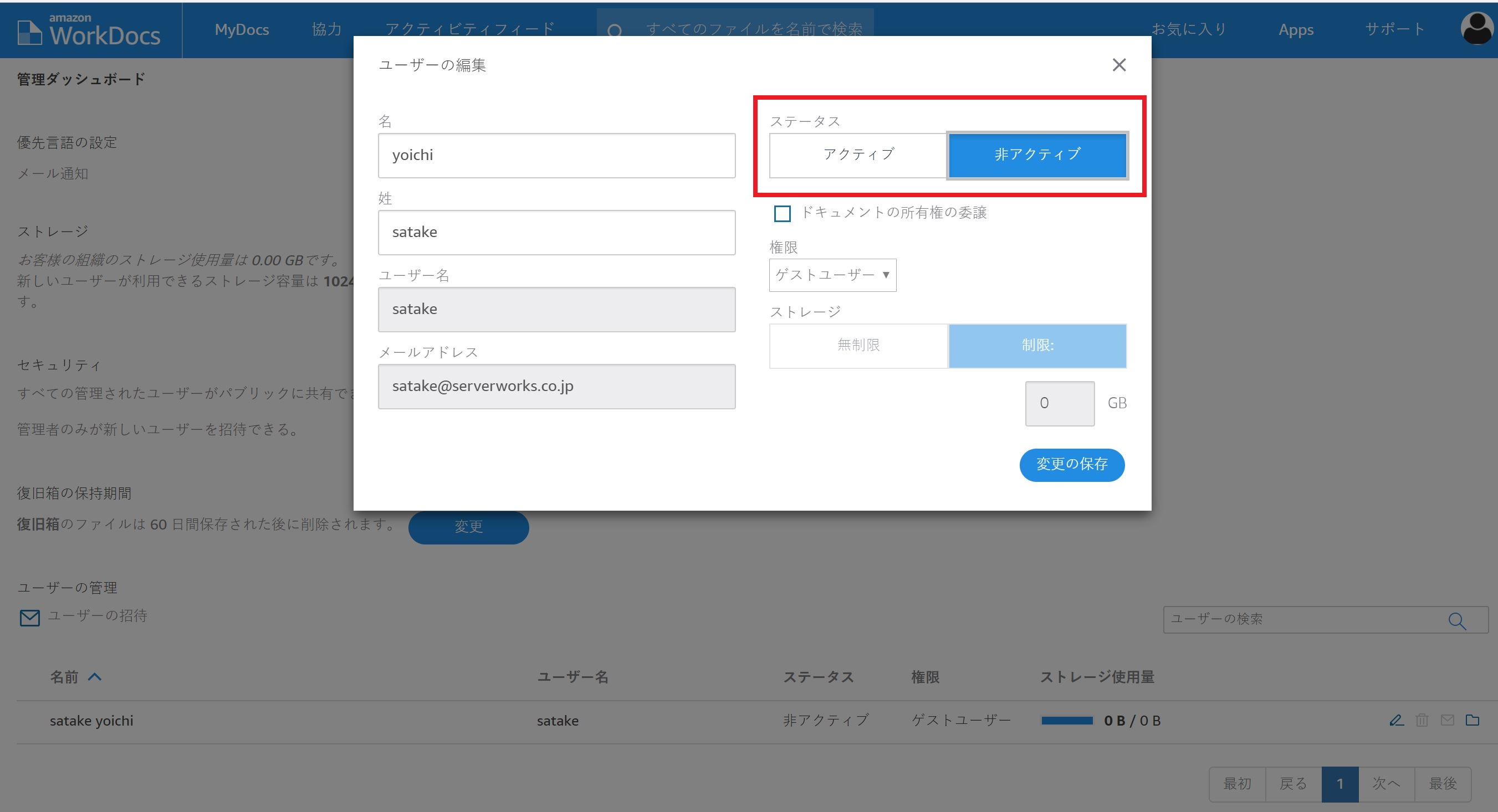Click the edit pencil icon for satake yoichi
Image resolution: width=1498 pixels, height=812 pixels.
[1396, 720]
